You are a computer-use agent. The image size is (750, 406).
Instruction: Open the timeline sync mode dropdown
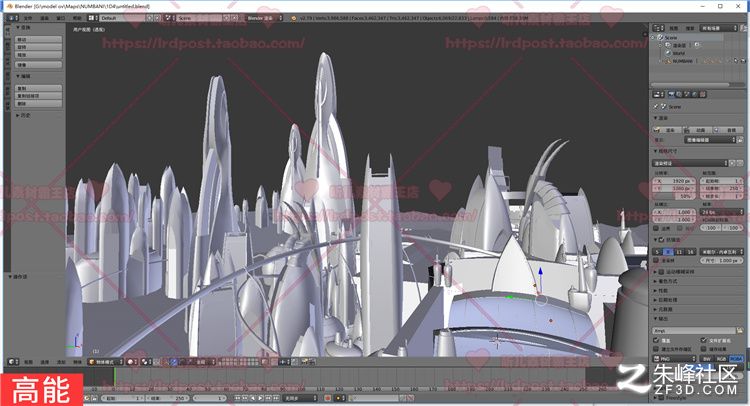(300, 398)
